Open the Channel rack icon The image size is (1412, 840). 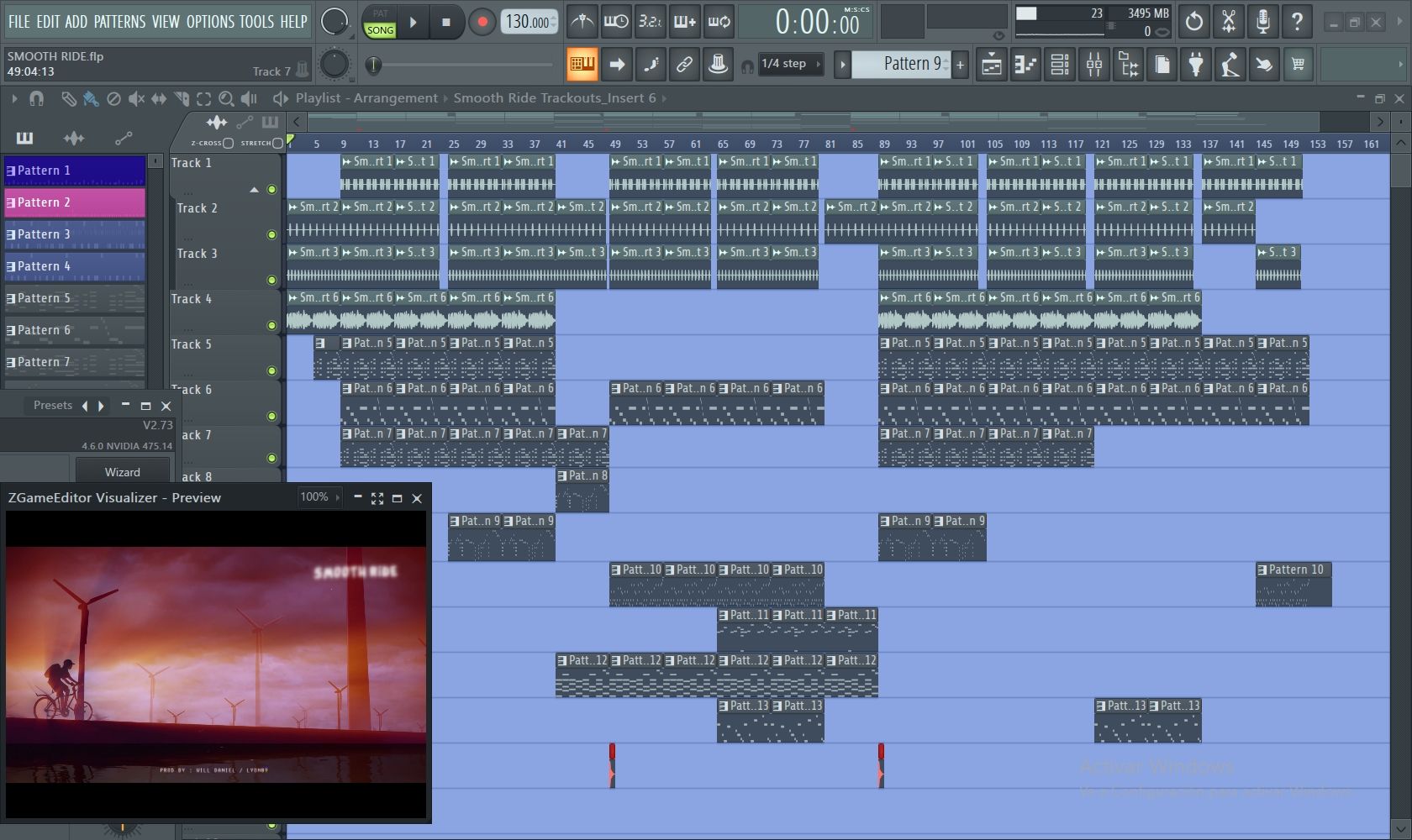[1060, 64]
